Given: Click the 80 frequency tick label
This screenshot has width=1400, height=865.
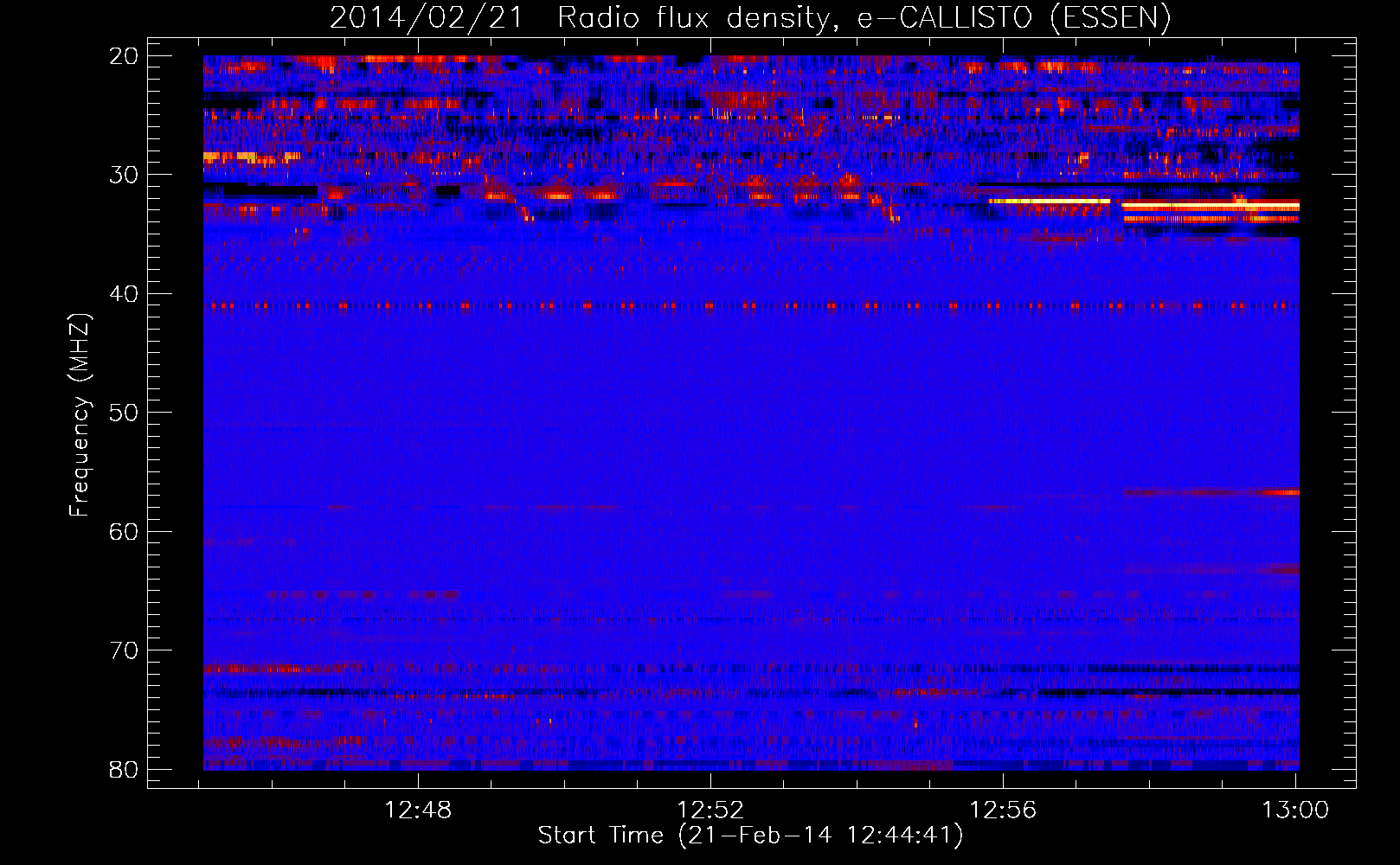Looking at the screenshot, I should 125,769.
